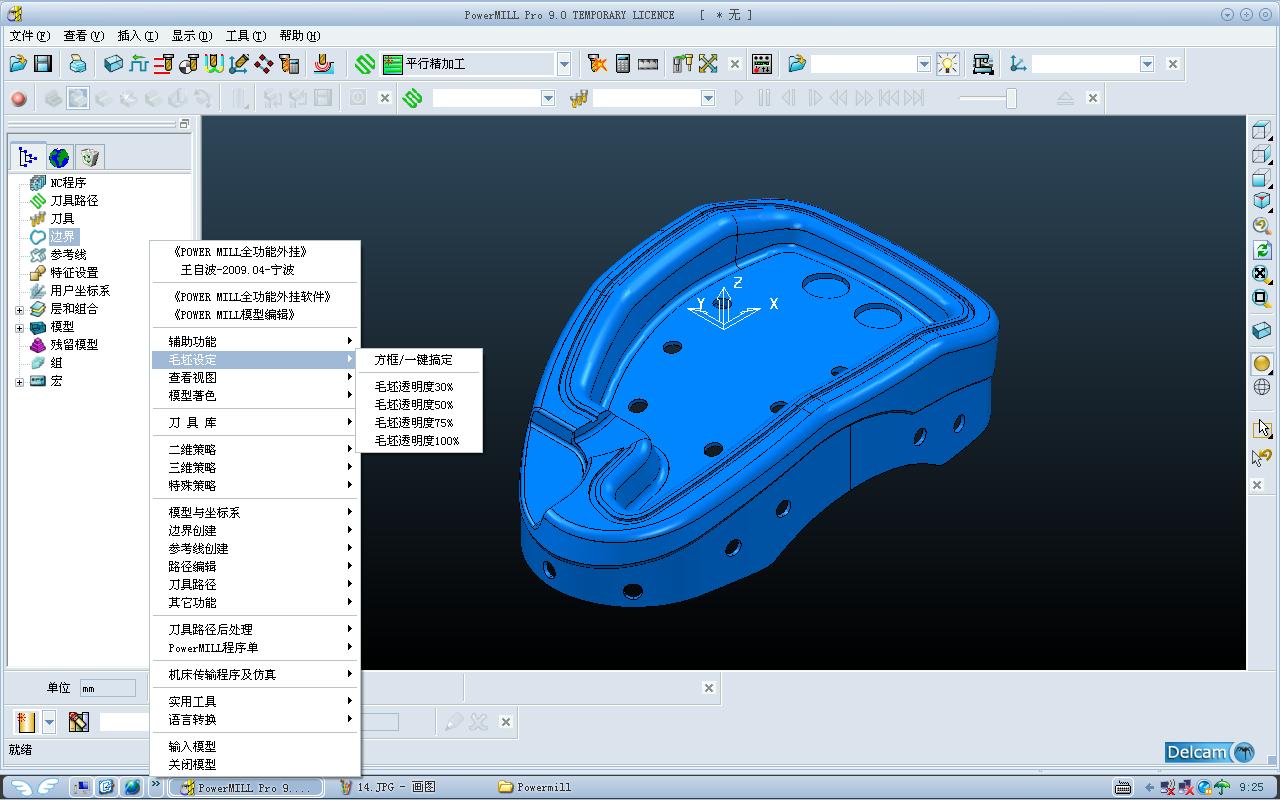Image resolution: width=1280 pixels, height=800 pixels.
Task: Expand the 层和组合 tree node
Action: click(x=19, y=309)
